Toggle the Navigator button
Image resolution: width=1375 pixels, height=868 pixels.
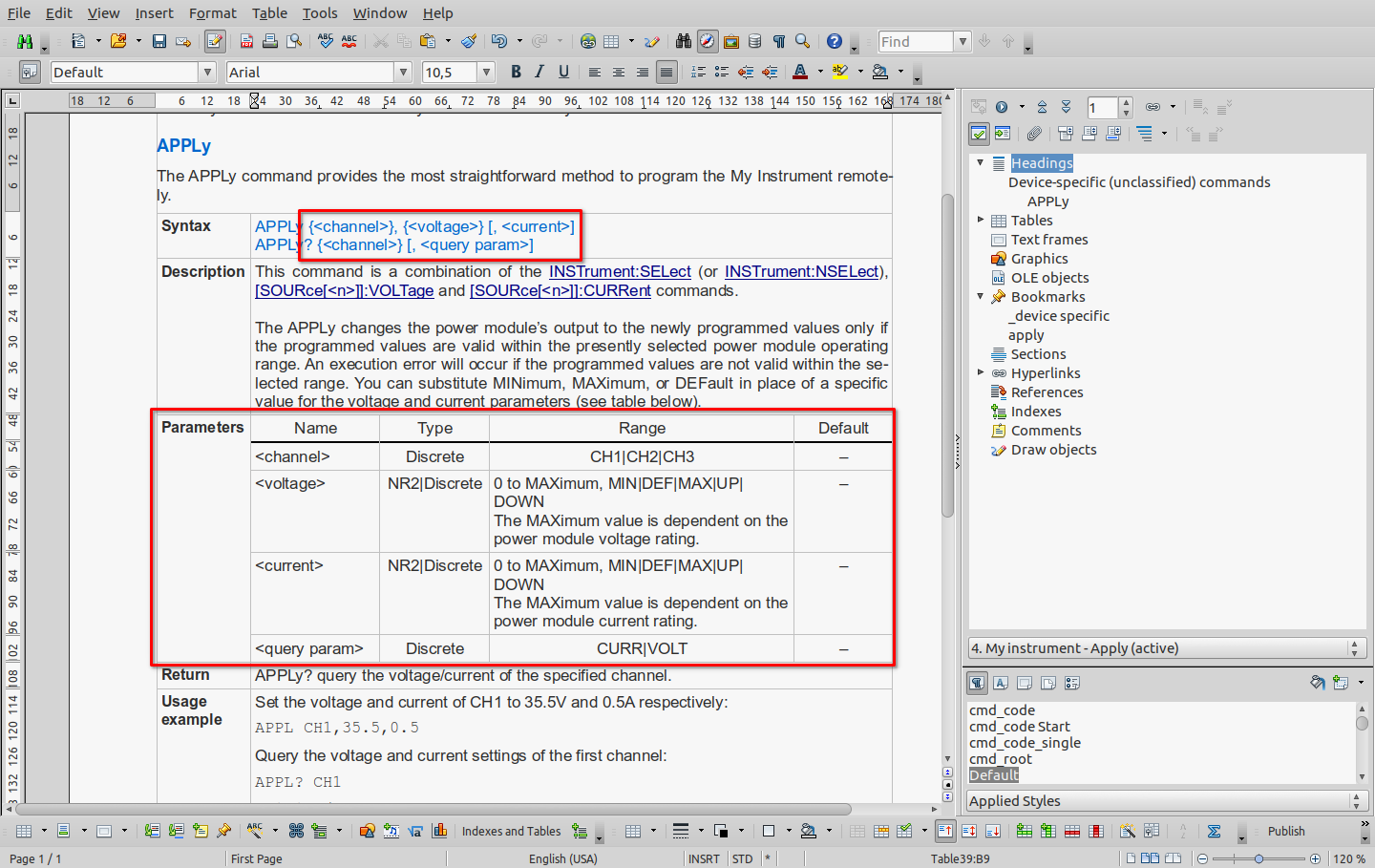[x=707, y=41]
